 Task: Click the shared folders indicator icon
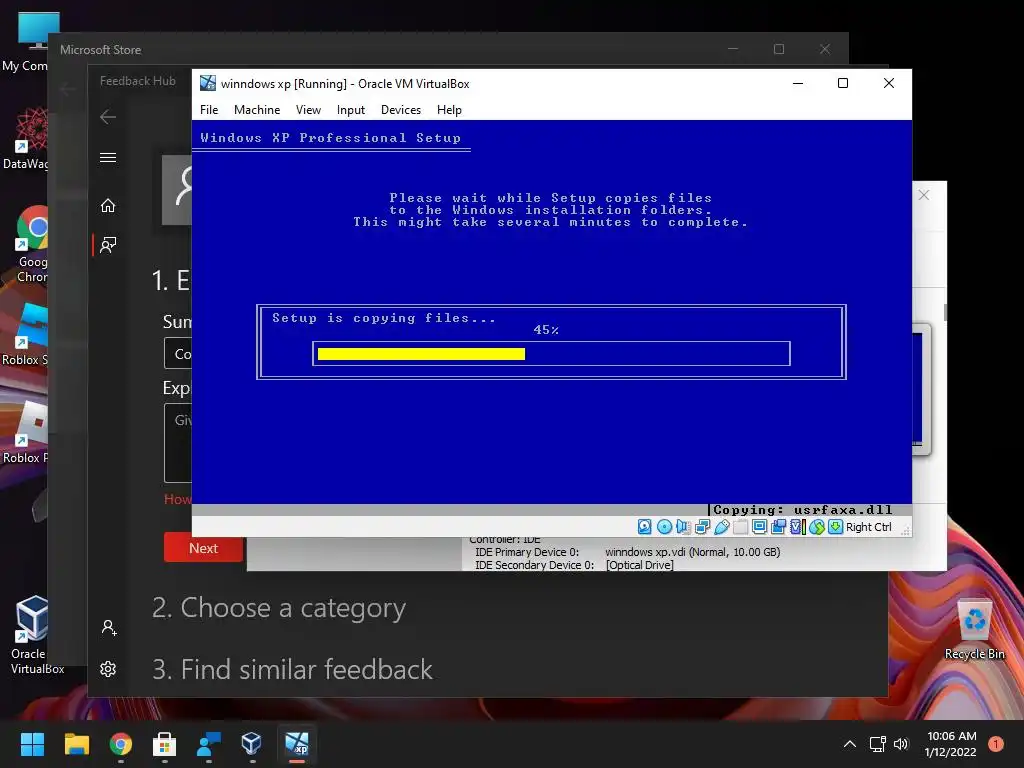pyautogui.click(x=741, y=526)
